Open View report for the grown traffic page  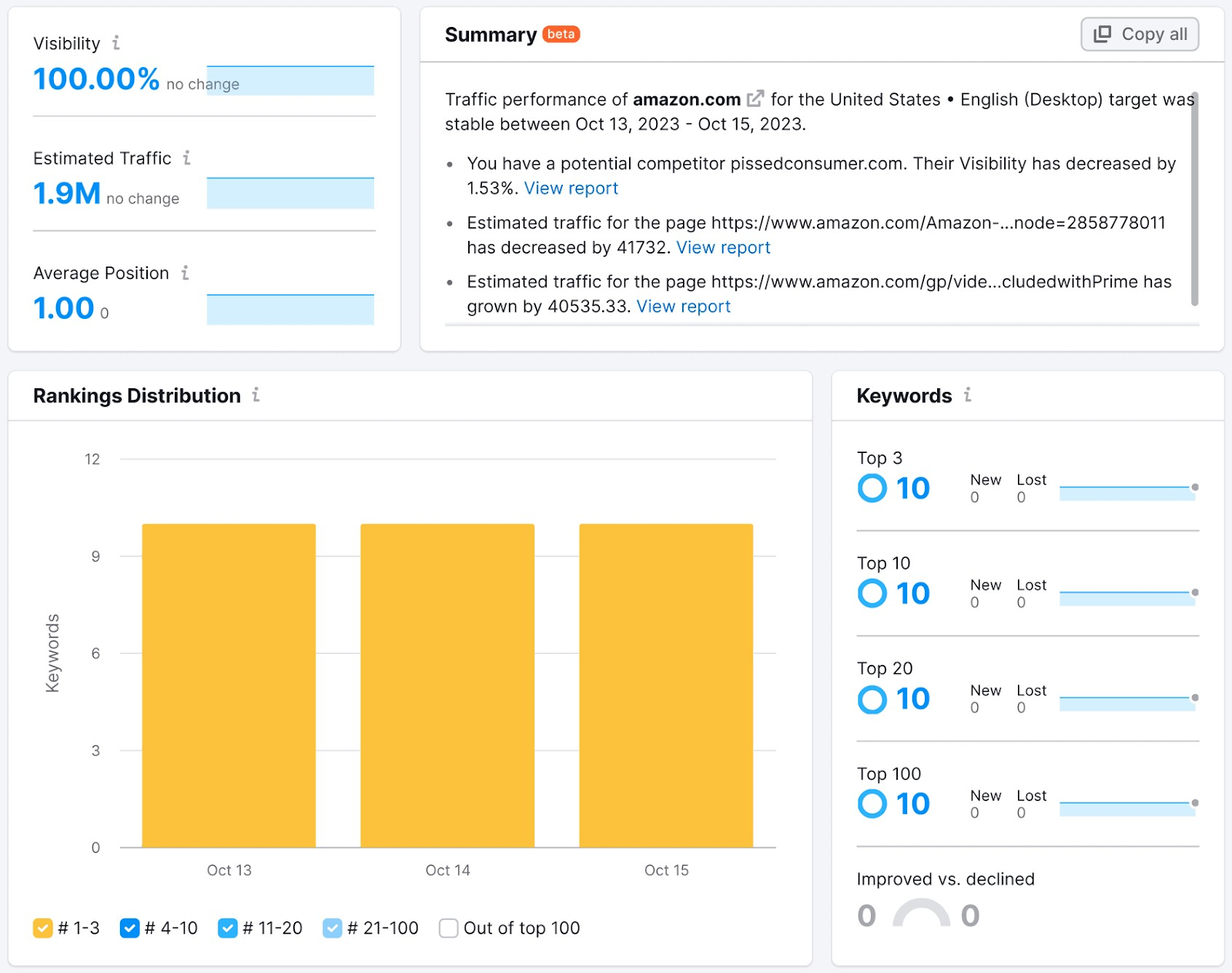tap(683, 306)
